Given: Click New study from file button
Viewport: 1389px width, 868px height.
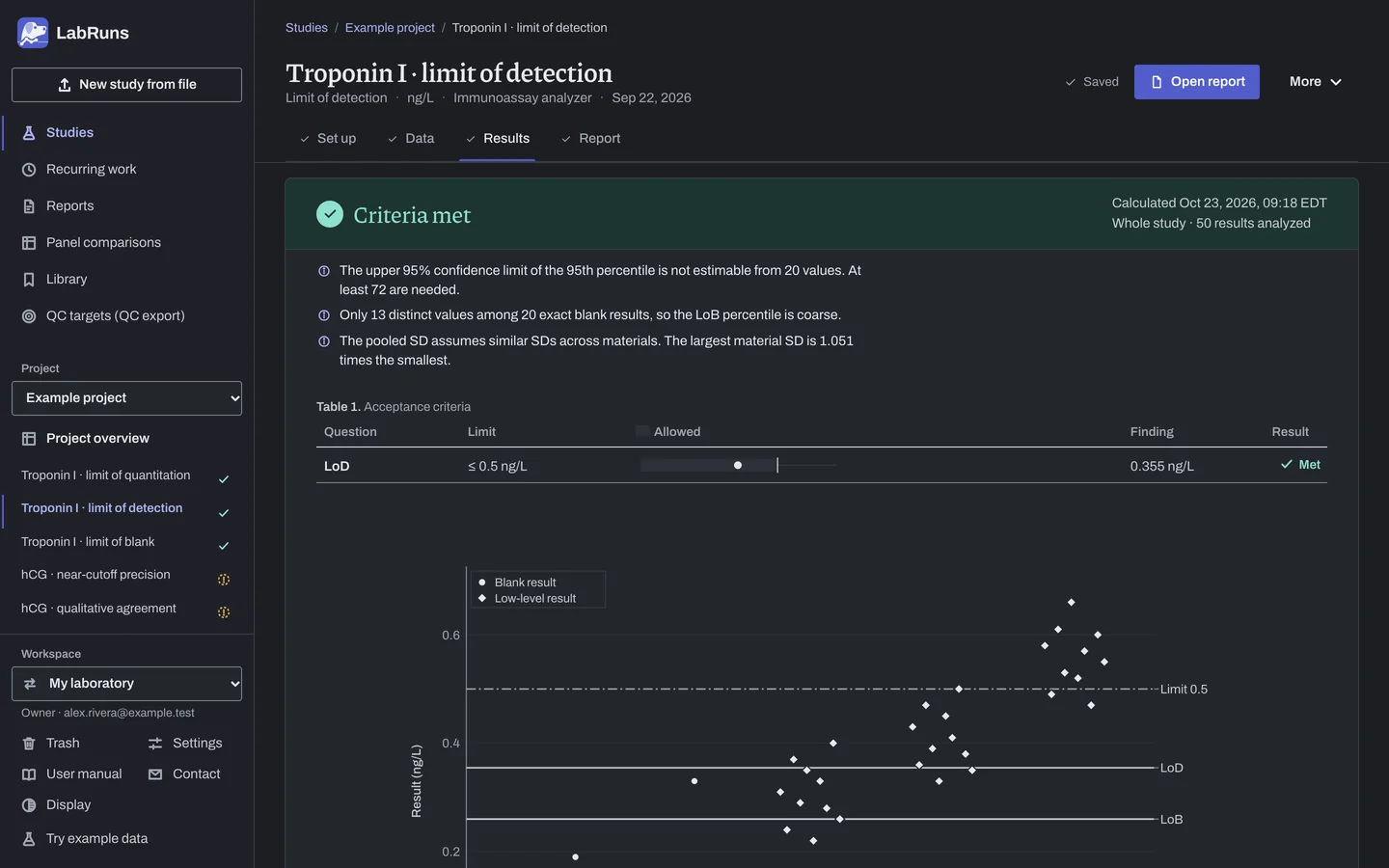Looking at the screenshot, I should (x=126, y=85).
